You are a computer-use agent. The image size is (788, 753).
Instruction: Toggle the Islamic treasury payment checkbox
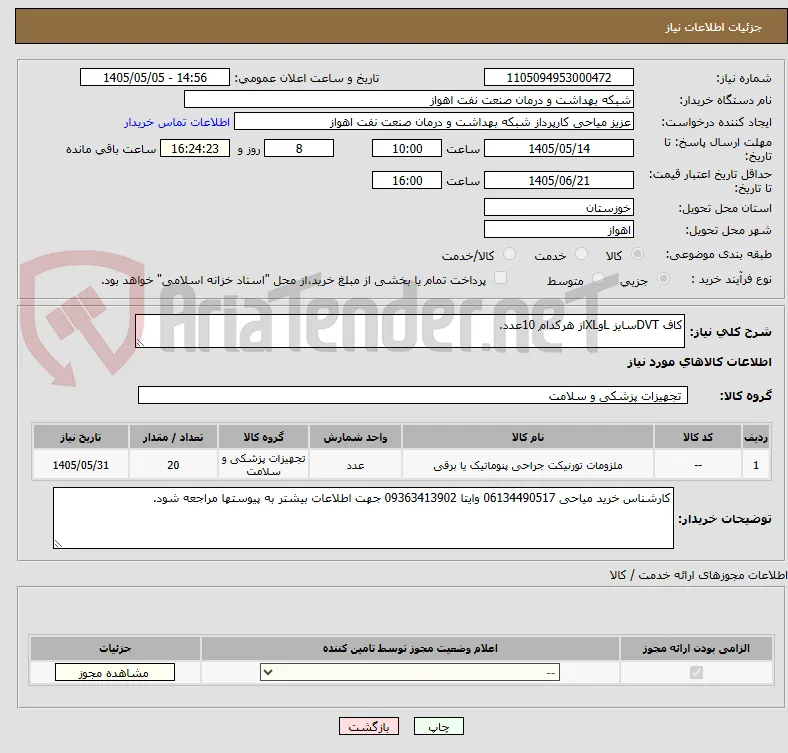501,278
